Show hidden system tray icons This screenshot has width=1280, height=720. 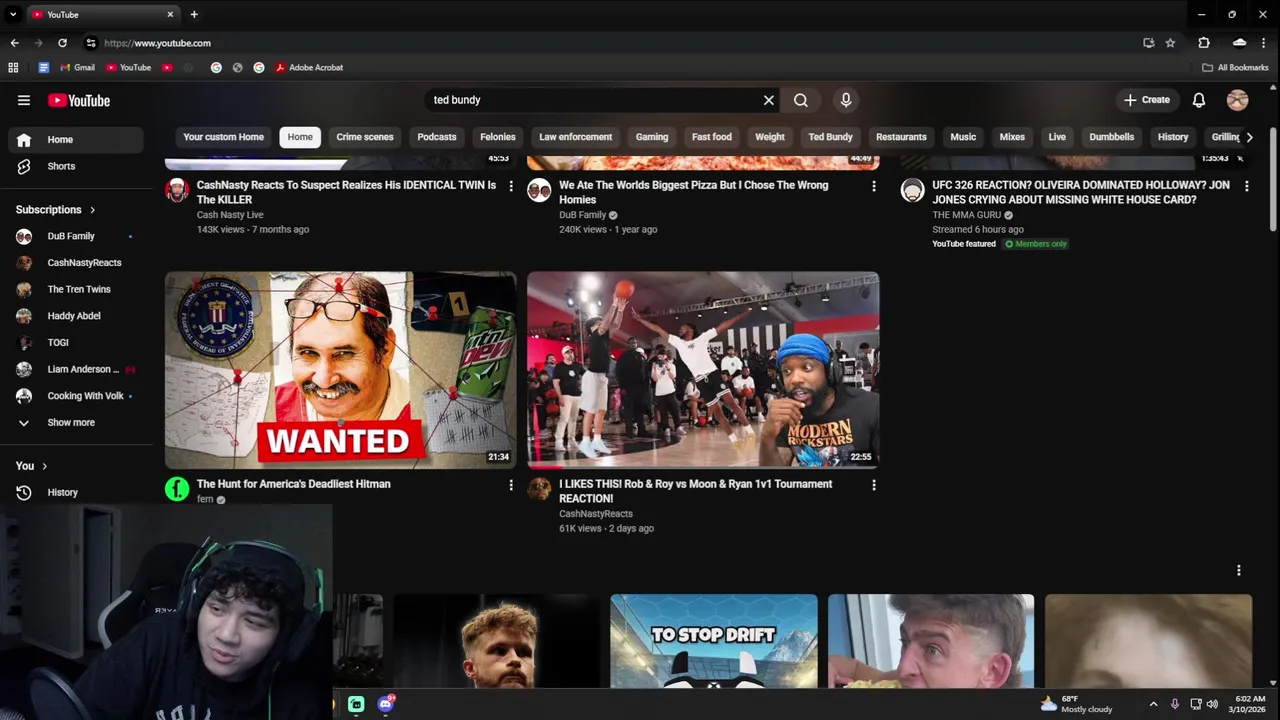(x=1153, y=704)
